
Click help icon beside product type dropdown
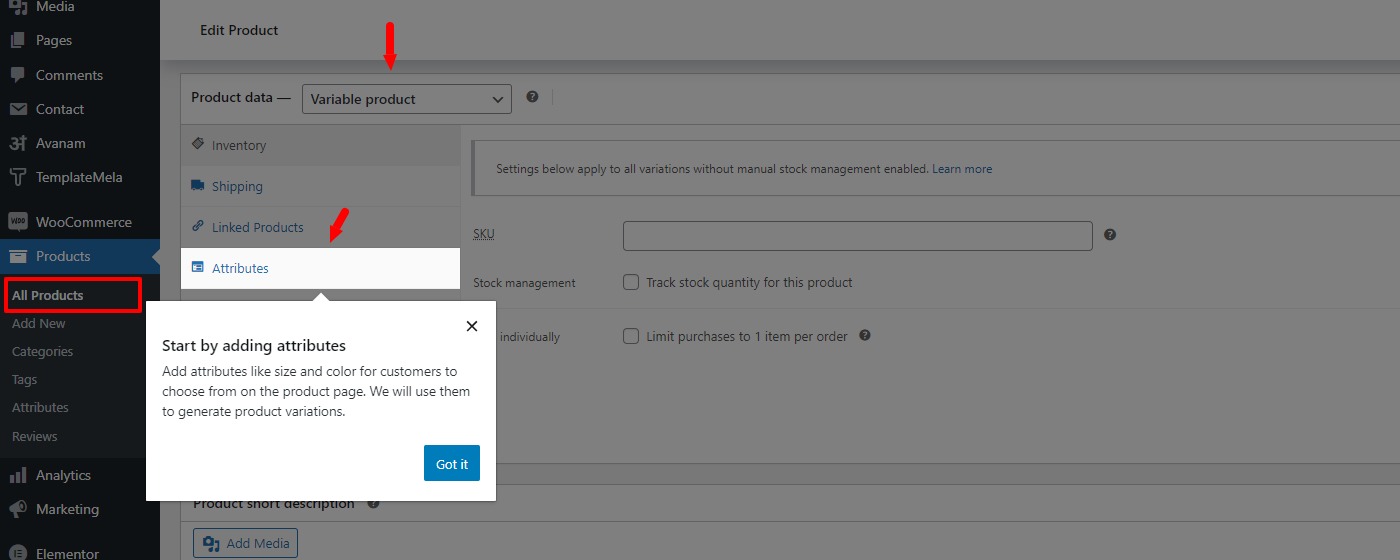(x=532, y=97)
